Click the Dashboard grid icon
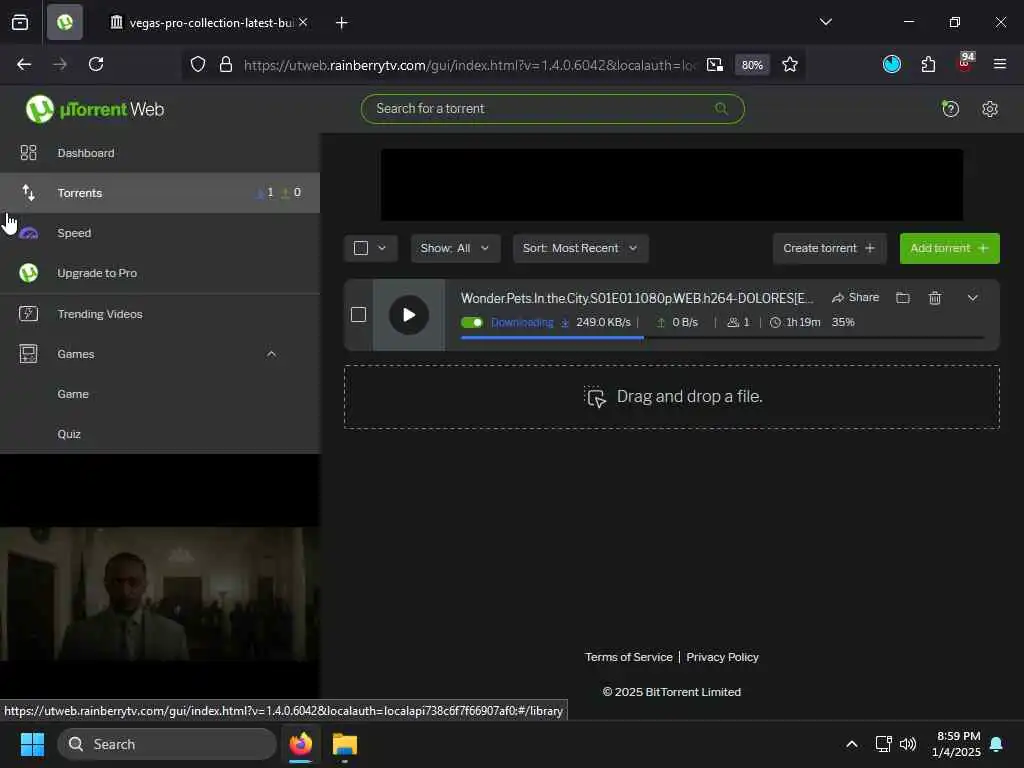This screenshot has height=768, width=1024. pos(29,153)
